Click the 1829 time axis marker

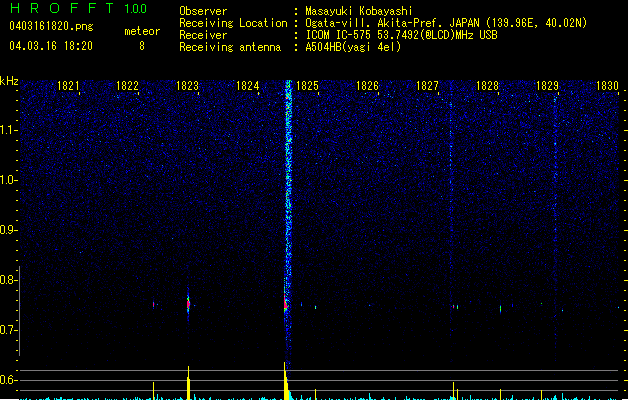pyautogui.click(x=547, y=86)
